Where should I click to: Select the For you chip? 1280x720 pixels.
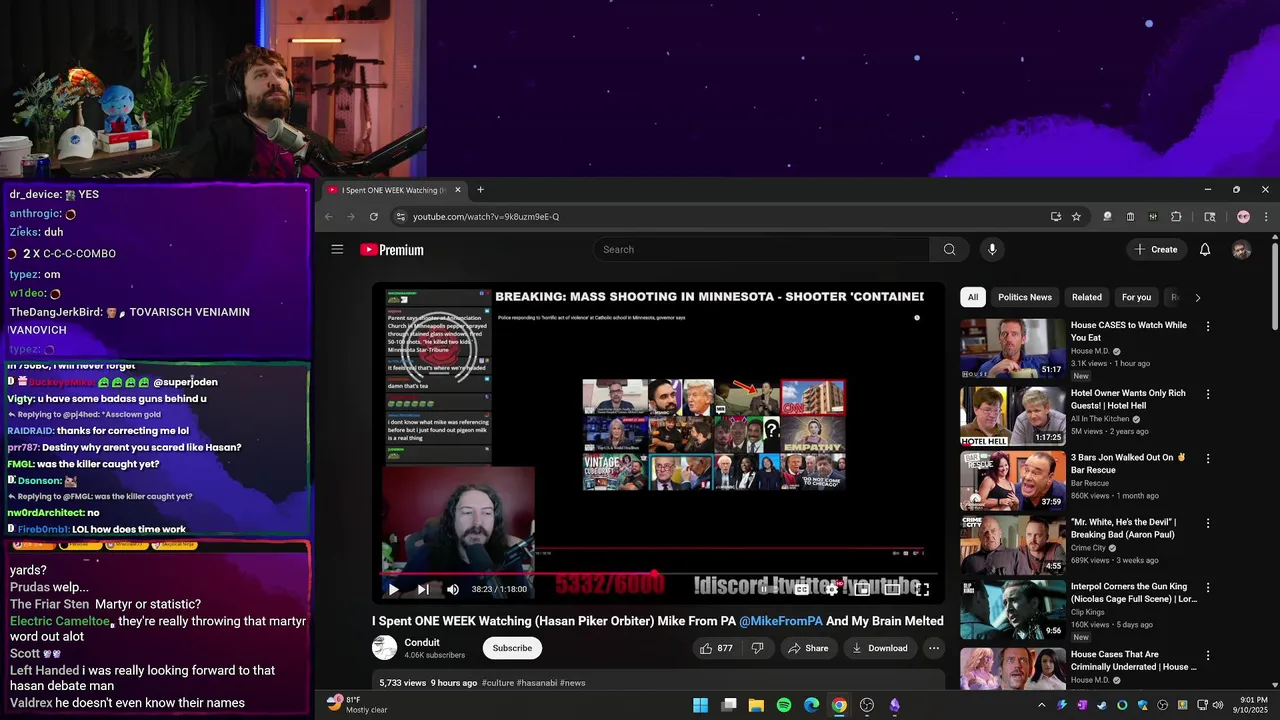[x=1136, y=297]
